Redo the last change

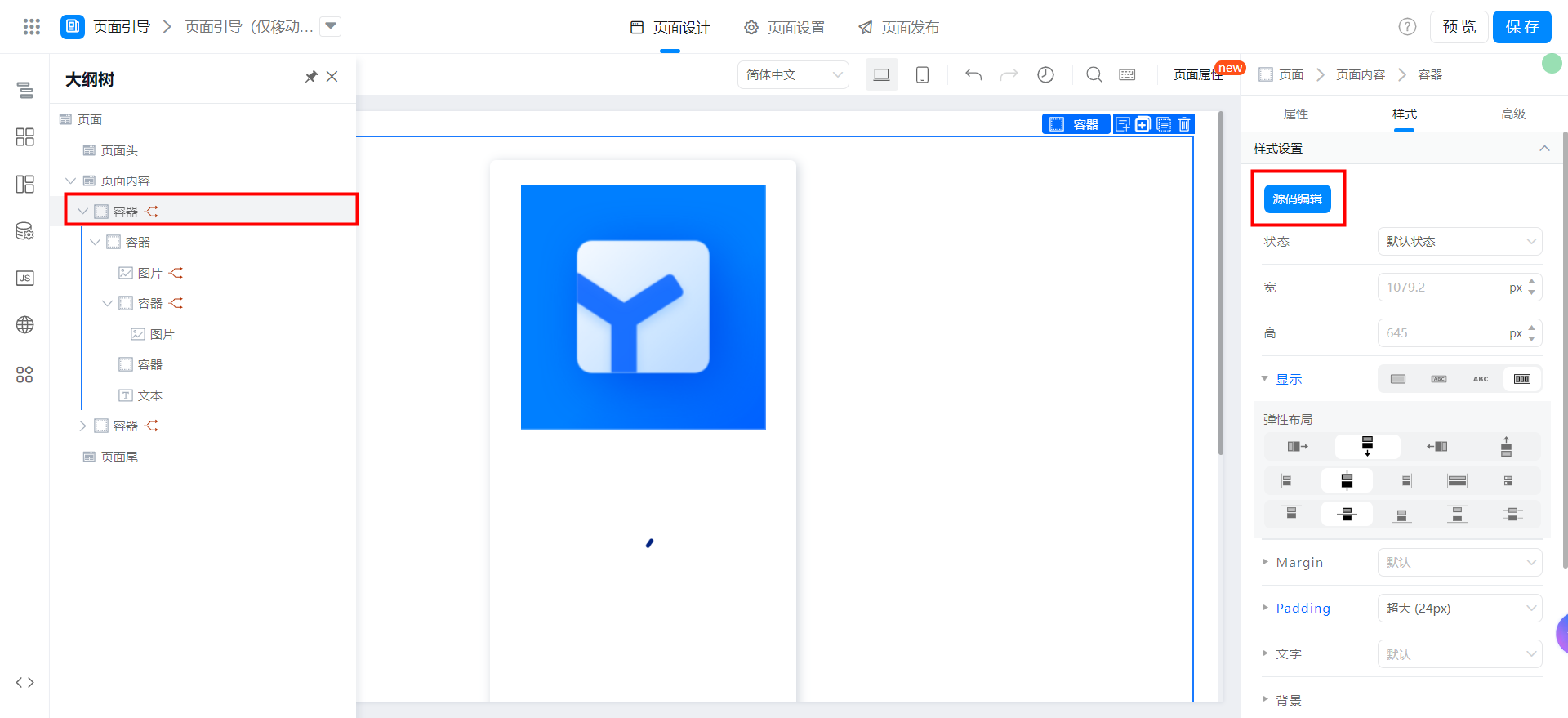(x=1009, y=74)
